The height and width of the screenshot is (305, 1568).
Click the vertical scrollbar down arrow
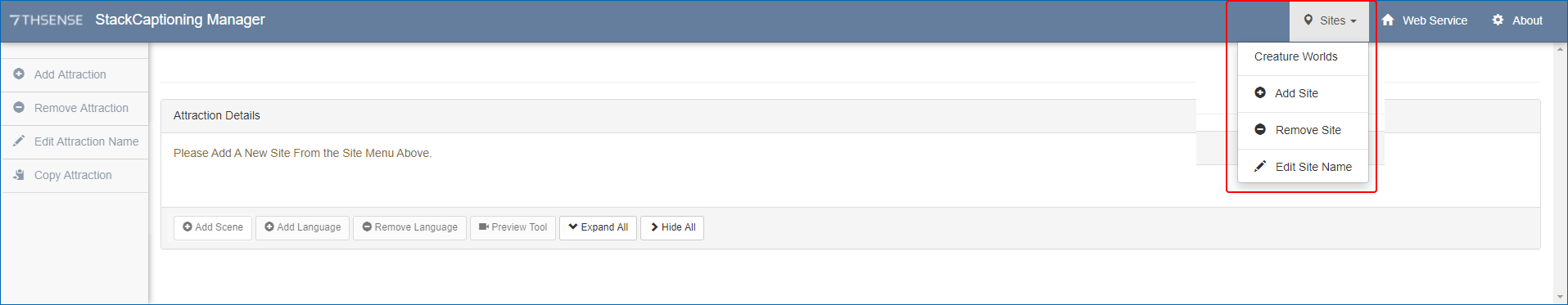(1560, 297)
